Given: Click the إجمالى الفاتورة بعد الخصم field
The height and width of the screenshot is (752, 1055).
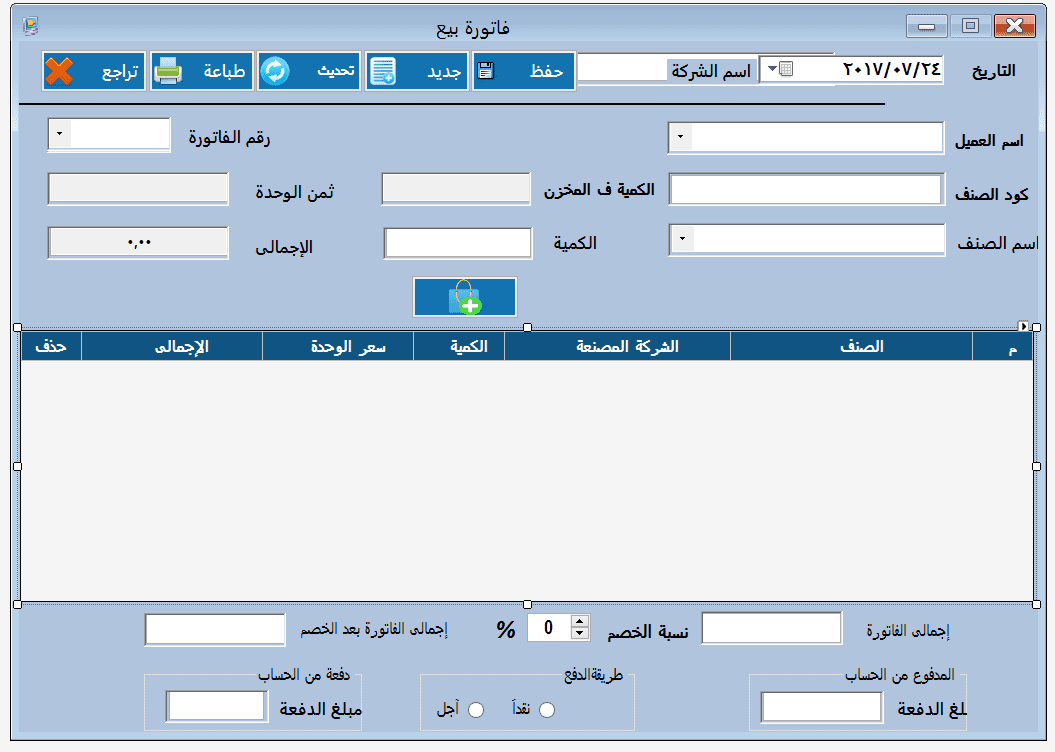Looking at the screenshot, I should pyautogui.click(x=215, y=630).
